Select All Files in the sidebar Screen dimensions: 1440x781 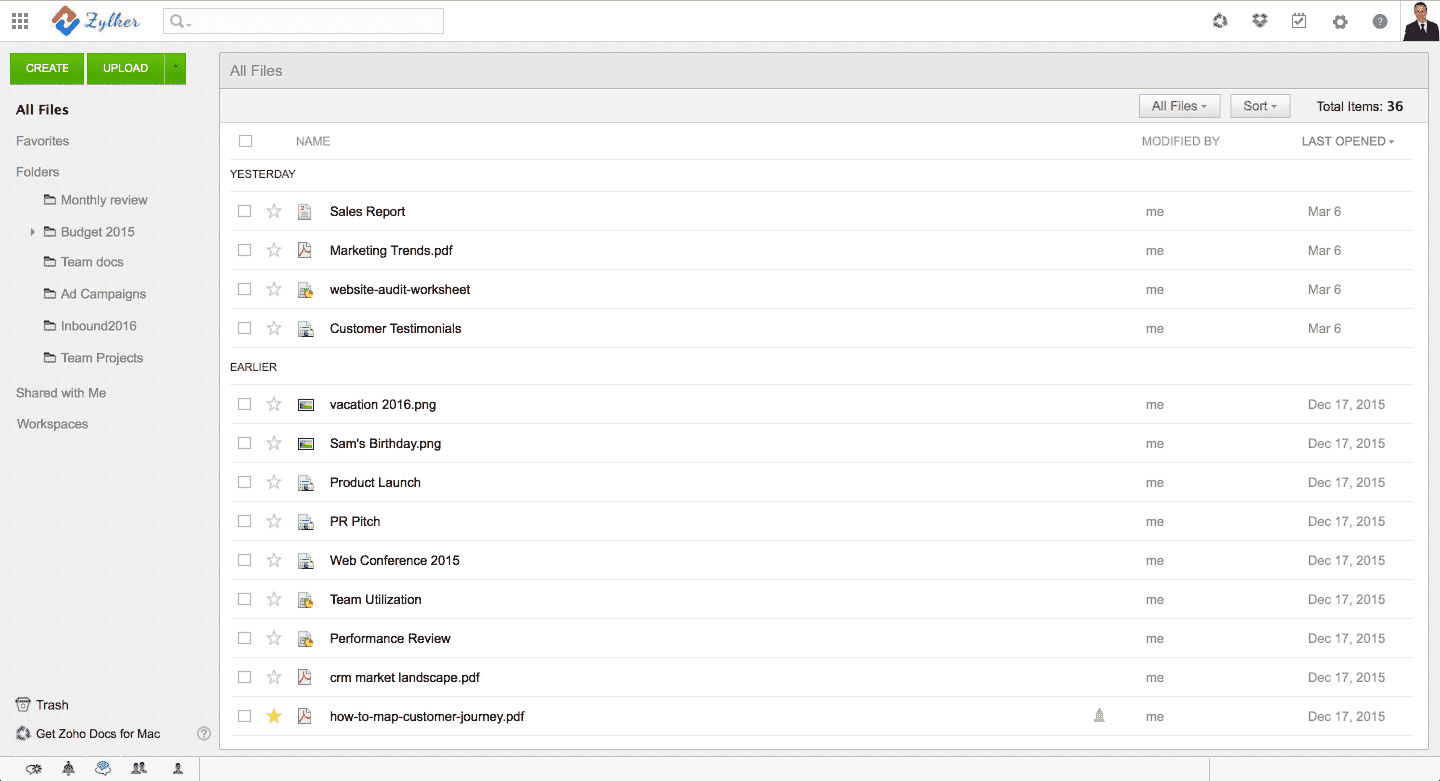(42, 110)
